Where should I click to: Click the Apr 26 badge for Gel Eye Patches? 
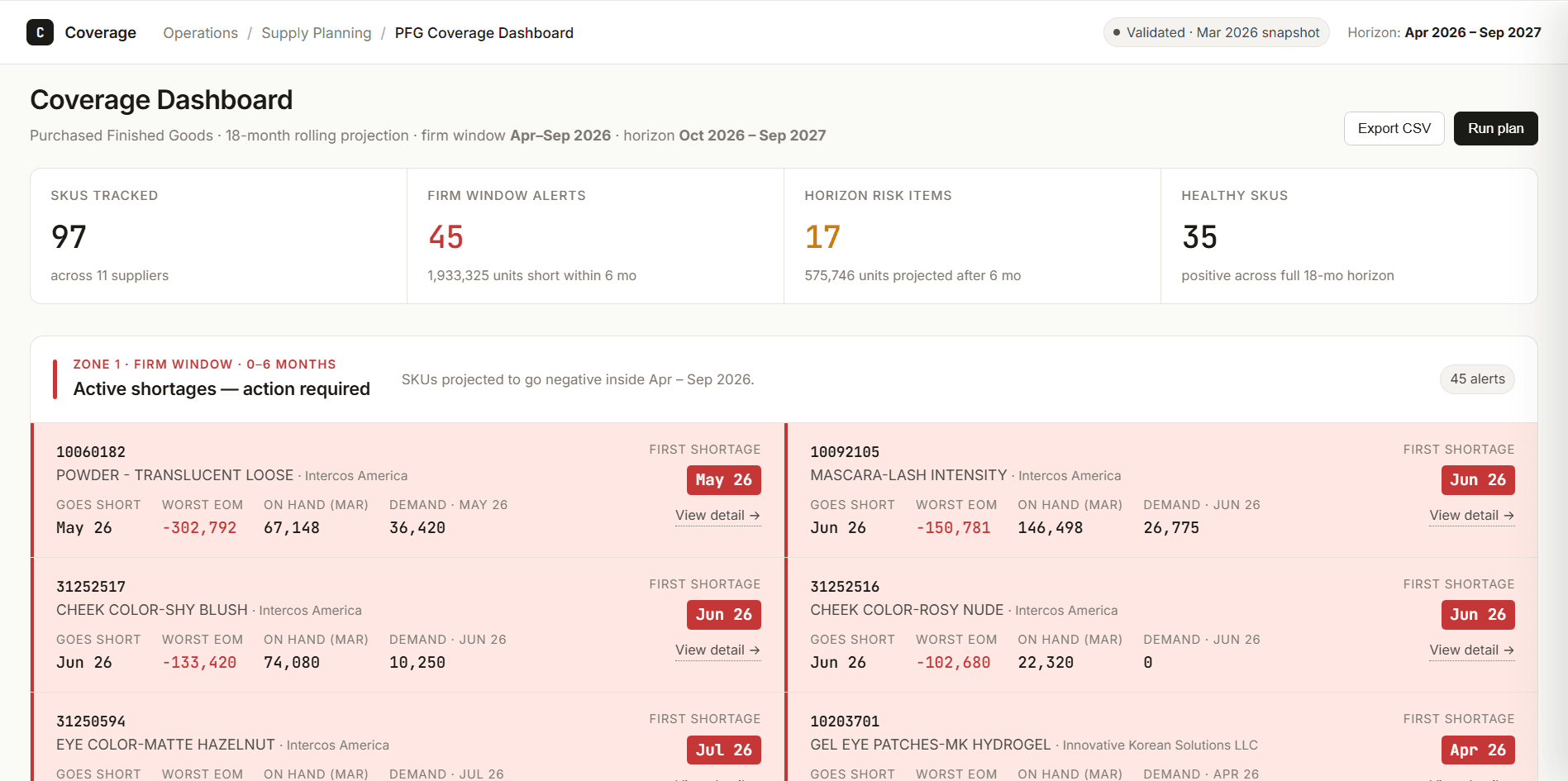point(1478,750)
